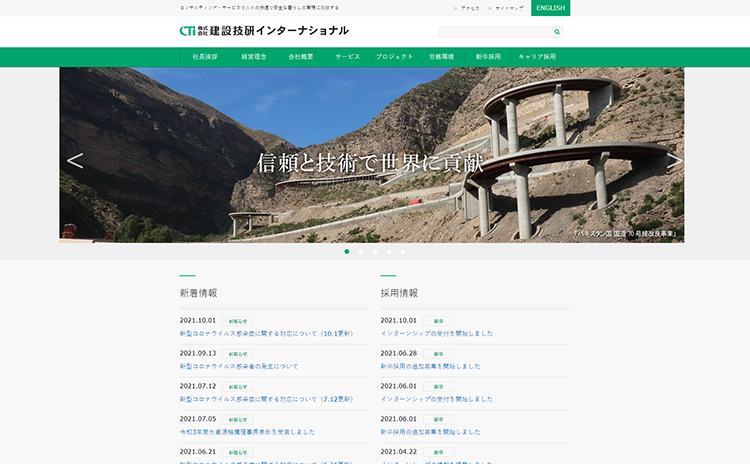Screen dimensions: 750x464
Task: Go to previous slide with left arrow
Action: [x=75, y=160]
